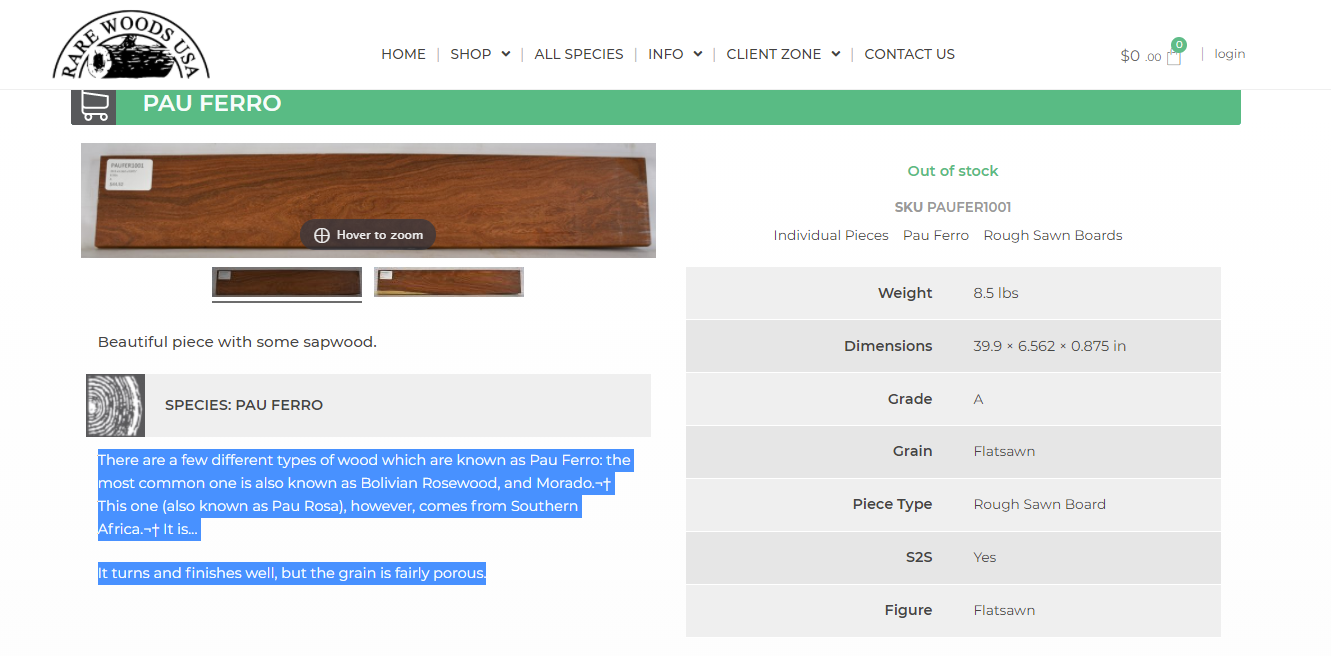Click the Rare Woods USA logo
Image resolution: width=1331 pixels, height=656 pixels.
pos(131,45)
